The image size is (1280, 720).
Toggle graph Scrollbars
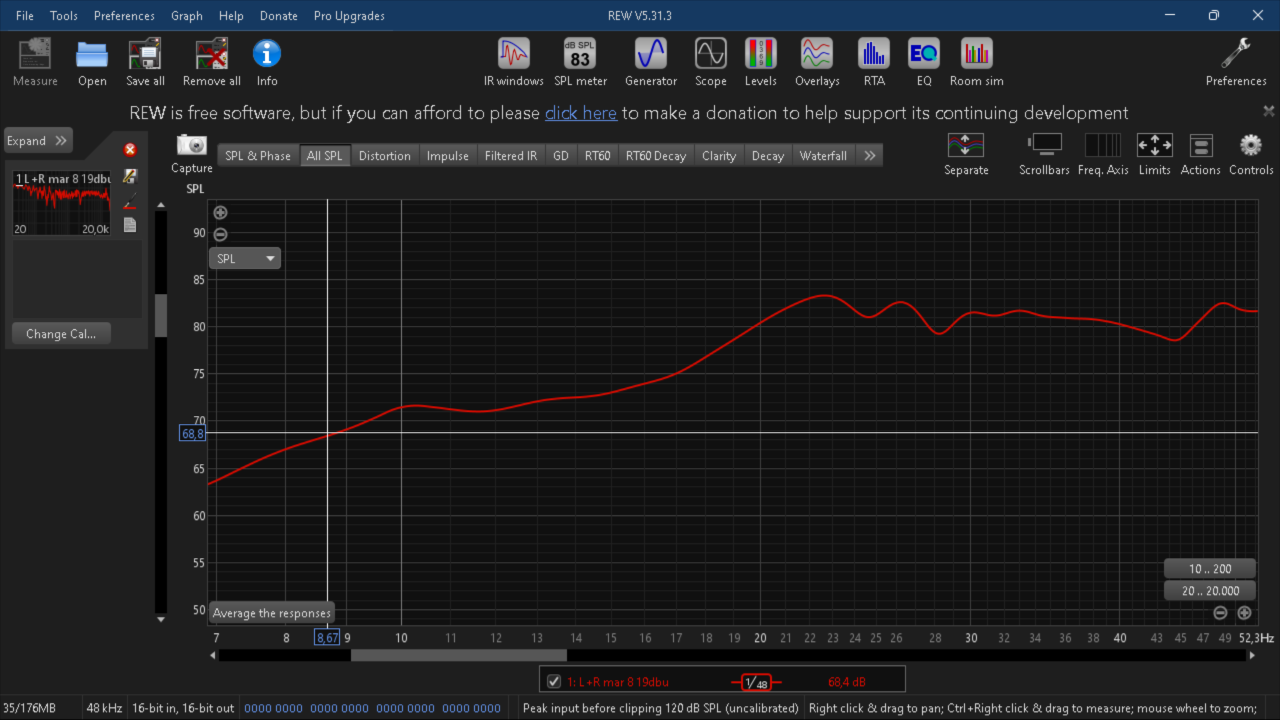(x=1045, y=154)
